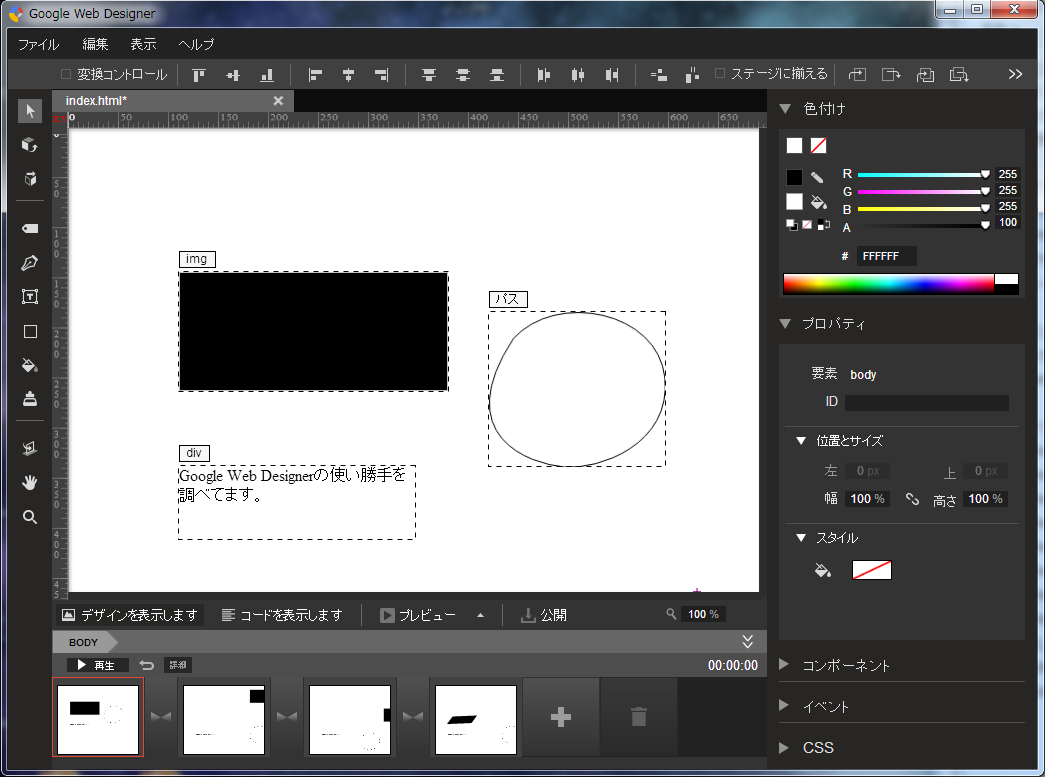
Task: Collapse the プロパティ panel
Action: (x=785, y=324)
